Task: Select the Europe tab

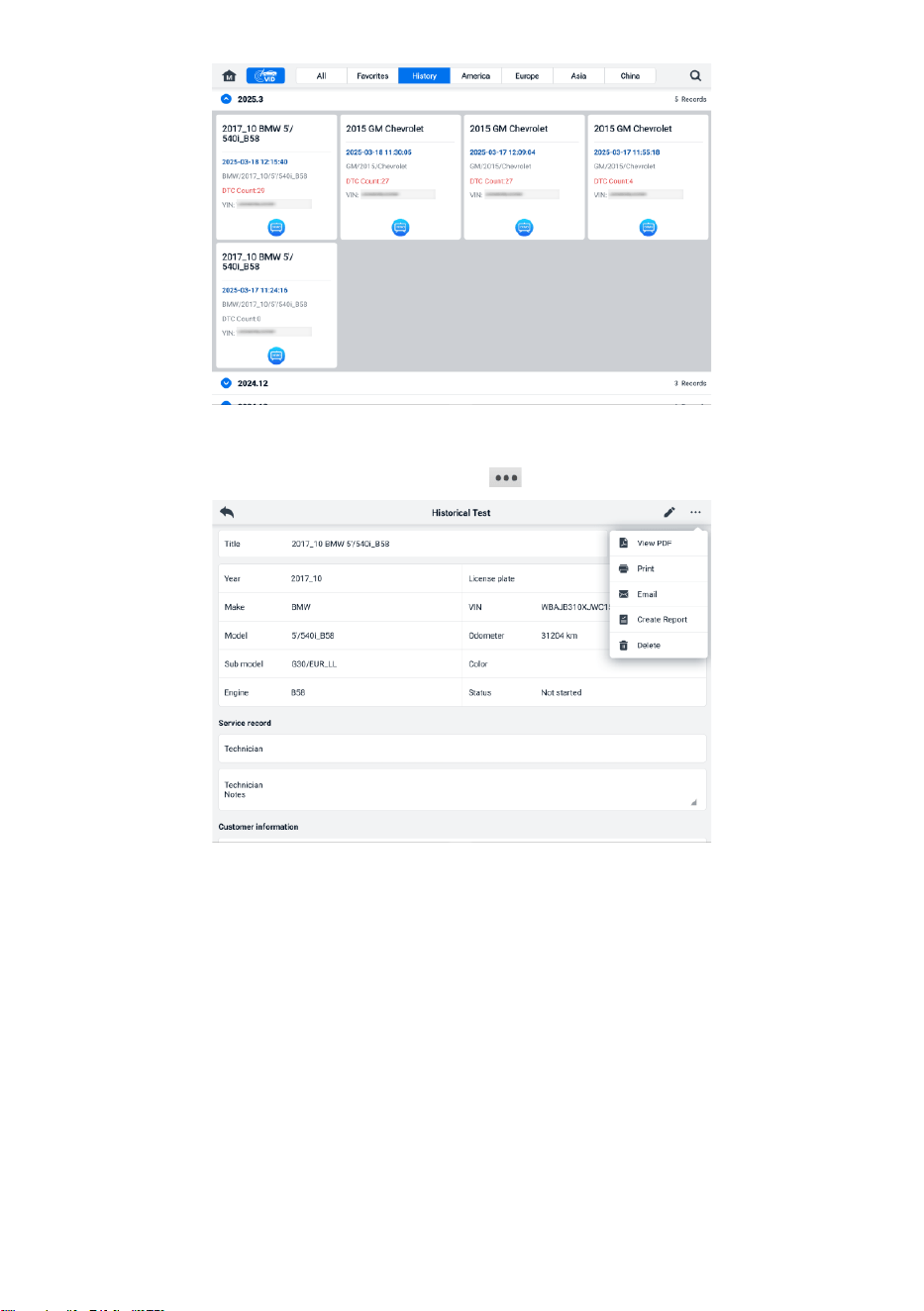Action: coord(527,75)
